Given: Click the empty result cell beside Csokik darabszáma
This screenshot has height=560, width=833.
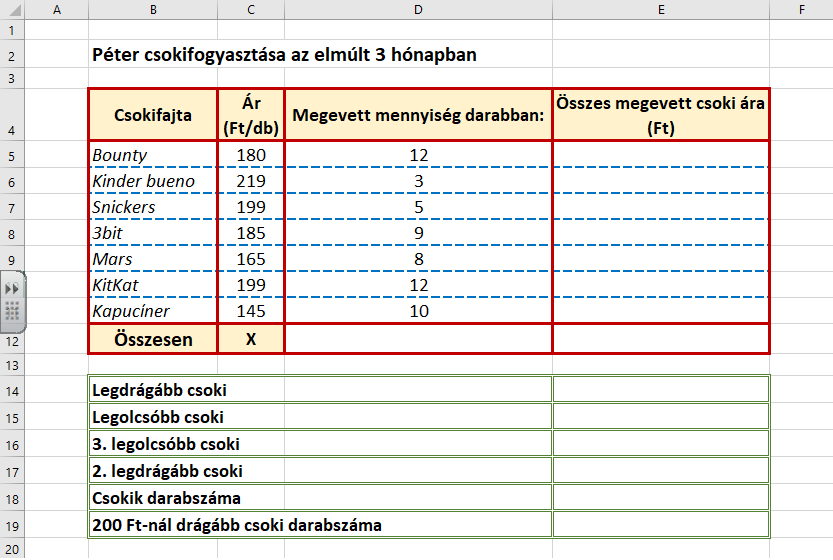Looking at the screenshot, I should click(660, 497).
